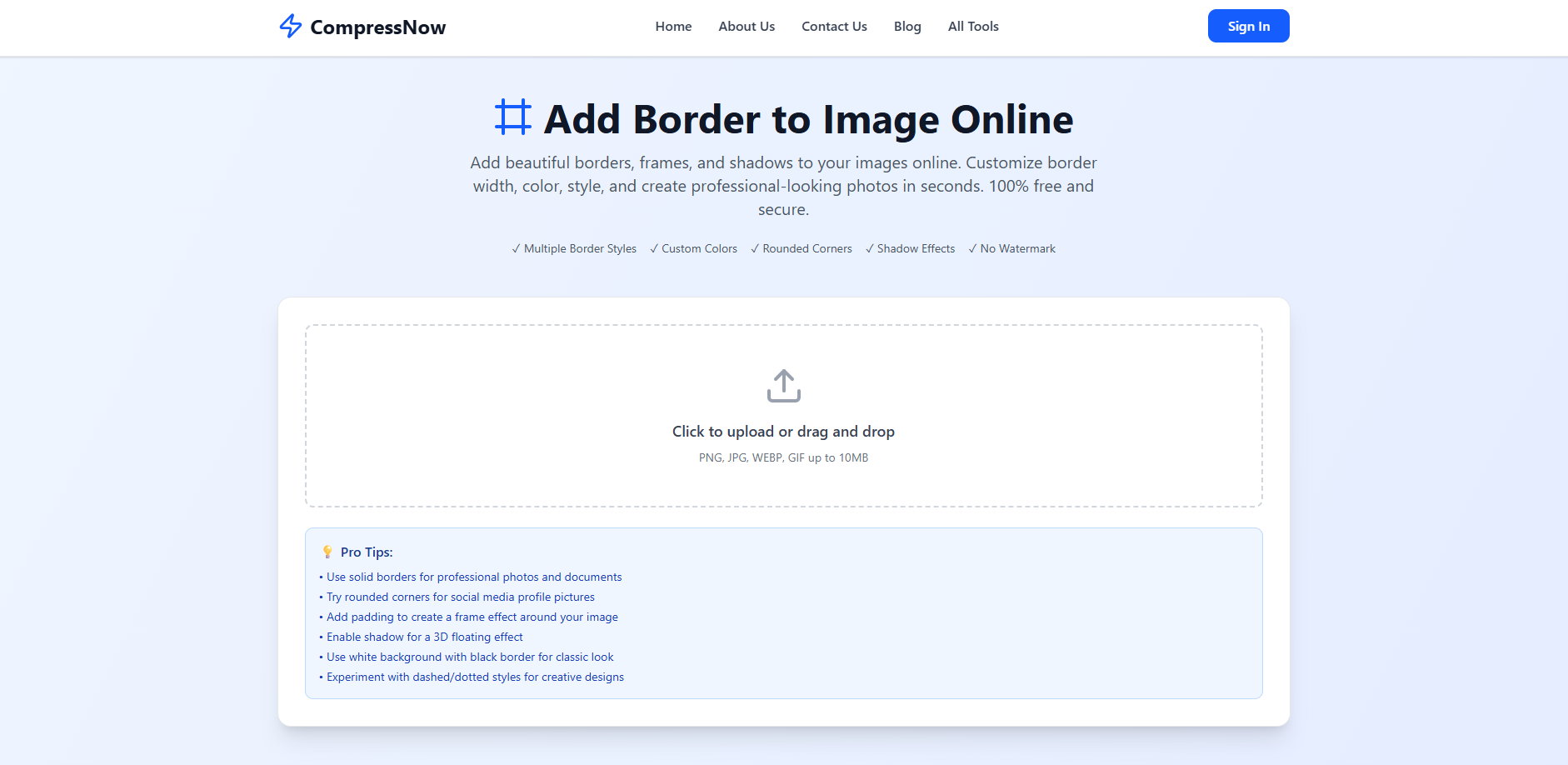Click the checkmark beside Multiple Border Styles
This screenshot has width=1568, height=765.
click(515, 247)
